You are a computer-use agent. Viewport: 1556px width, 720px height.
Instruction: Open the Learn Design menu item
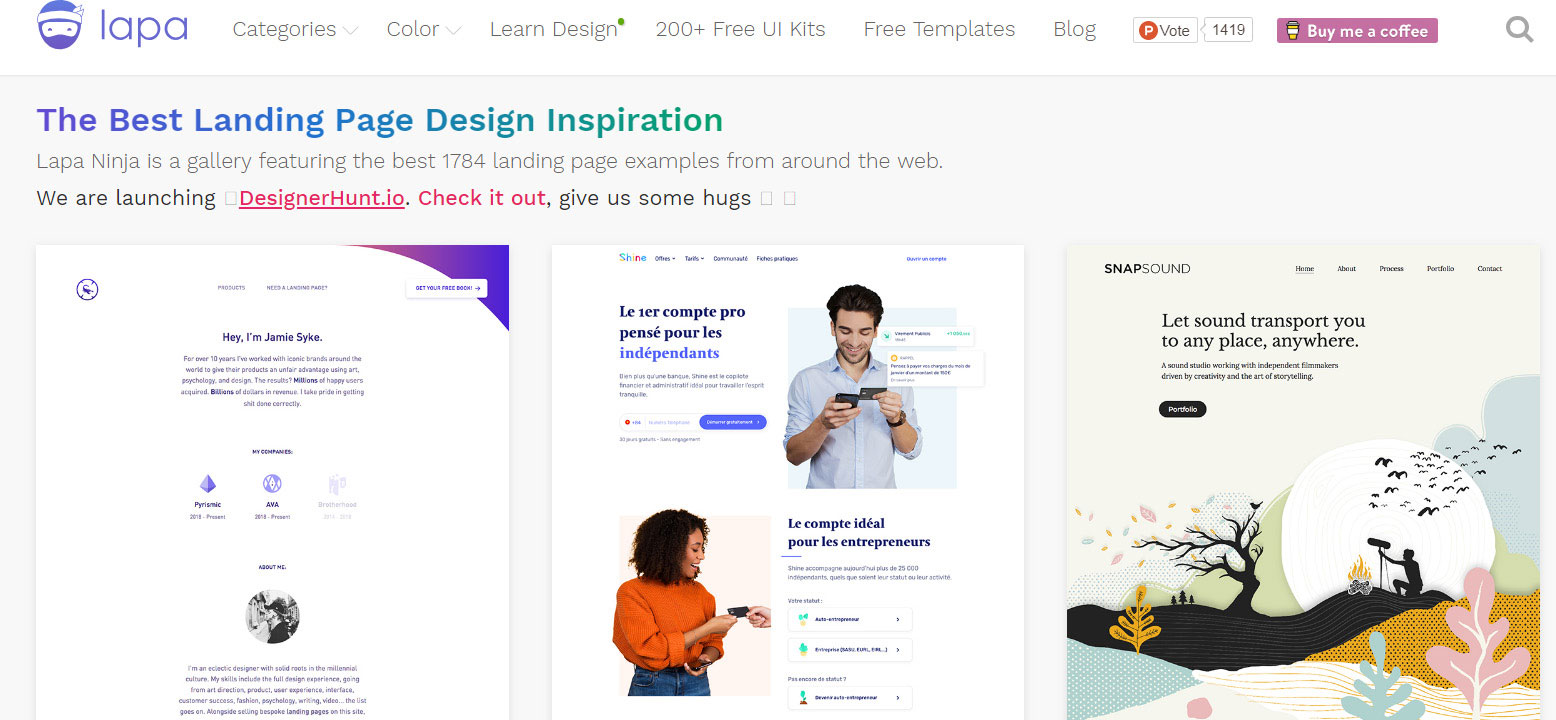point(554,30)
